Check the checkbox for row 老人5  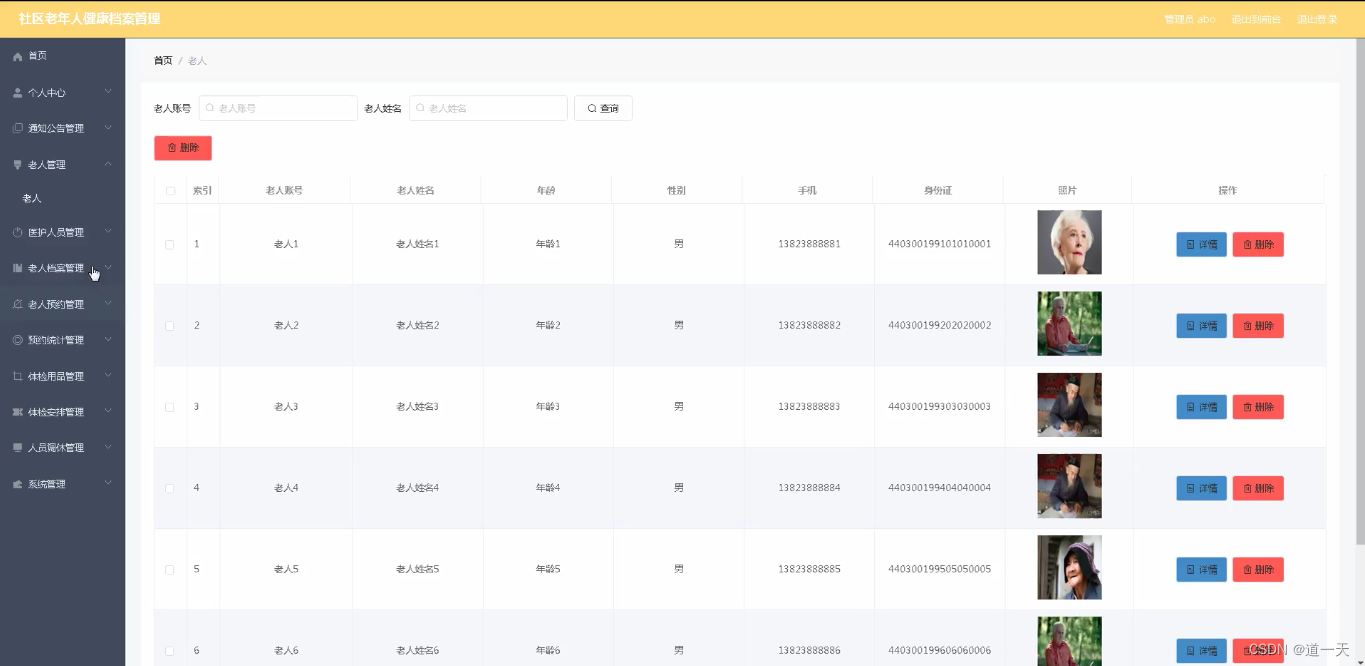pyautogui.click(x=170, y=570)
